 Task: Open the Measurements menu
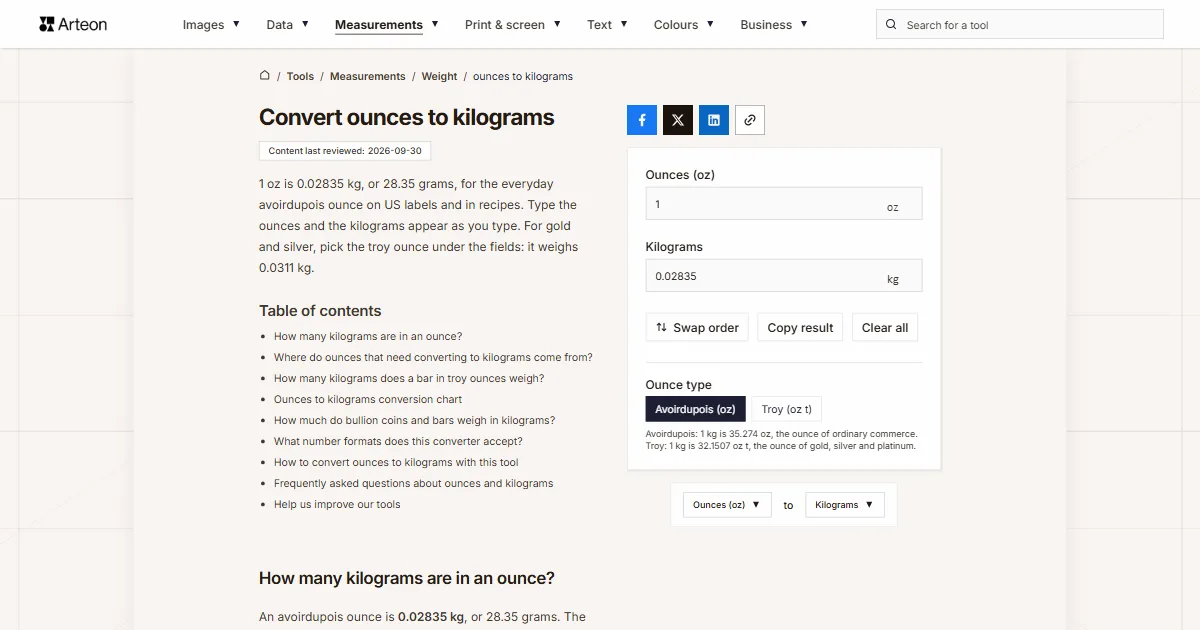point(386,25)
